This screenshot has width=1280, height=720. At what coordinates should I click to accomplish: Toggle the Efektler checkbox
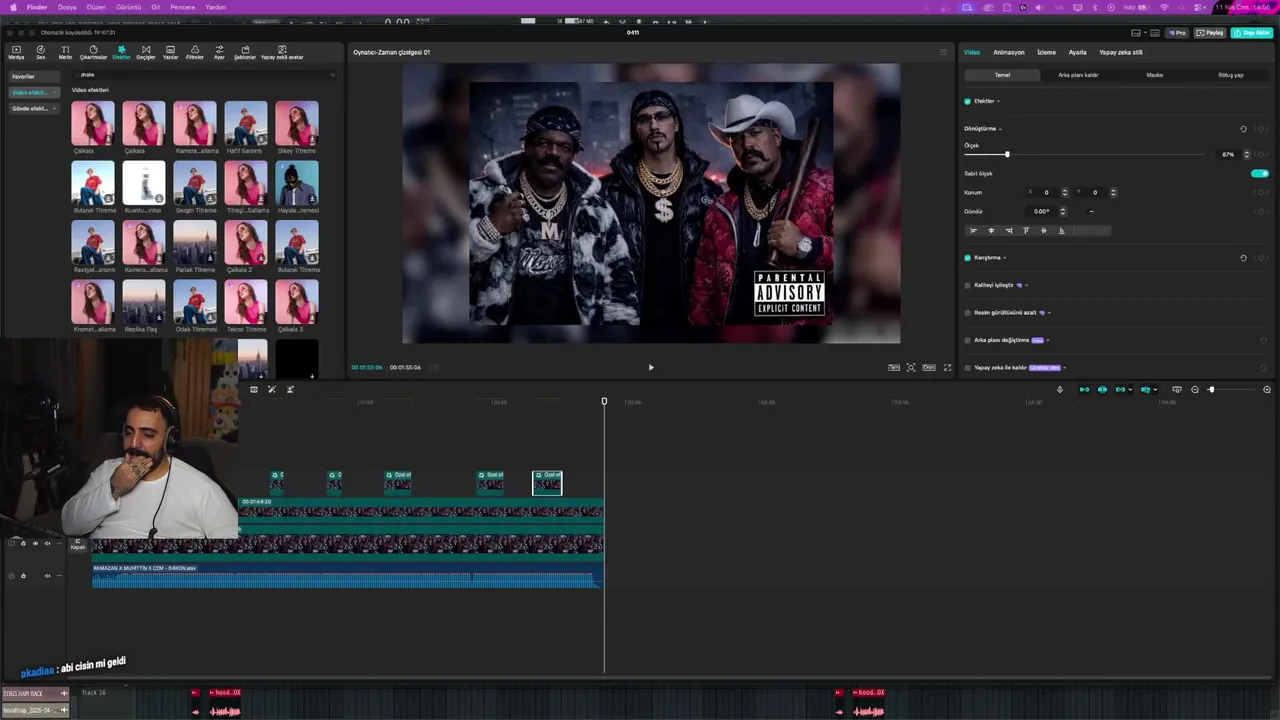[x=967, y=101]
